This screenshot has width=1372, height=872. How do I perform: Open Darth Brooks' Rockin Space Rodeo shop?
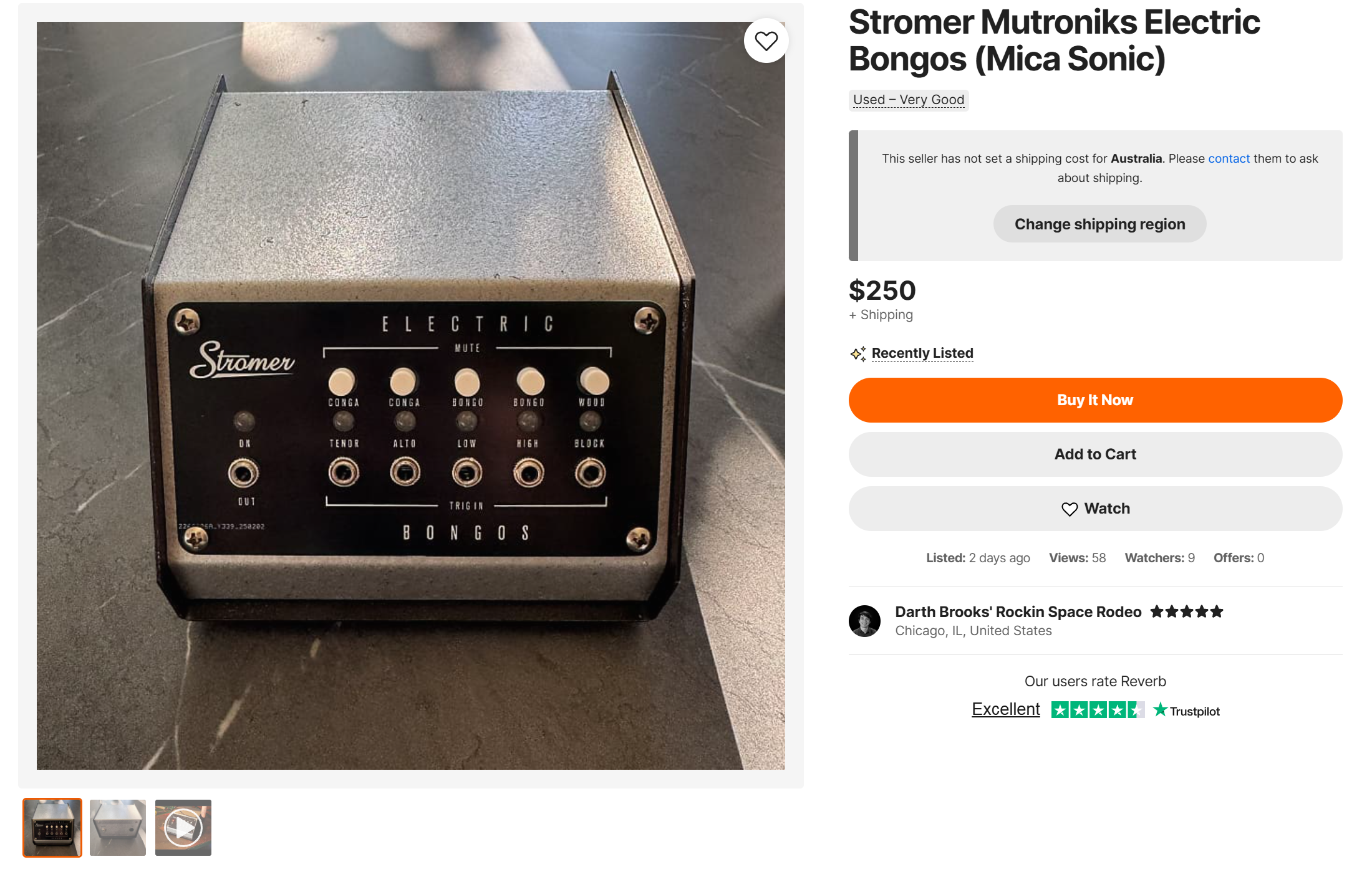1018,611
